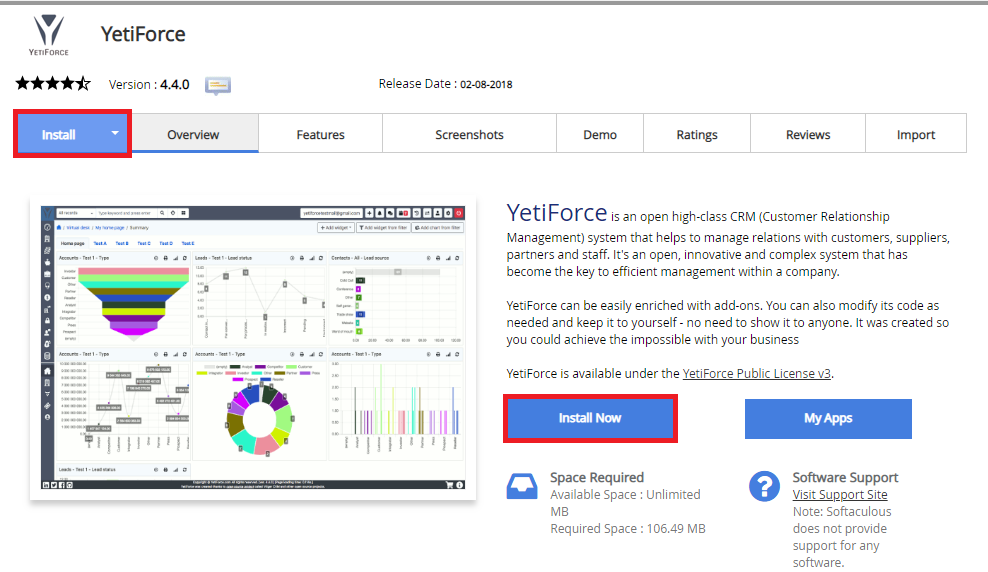Click the Software Support question mark icon
988x572 pixels.
pos(764,486)
